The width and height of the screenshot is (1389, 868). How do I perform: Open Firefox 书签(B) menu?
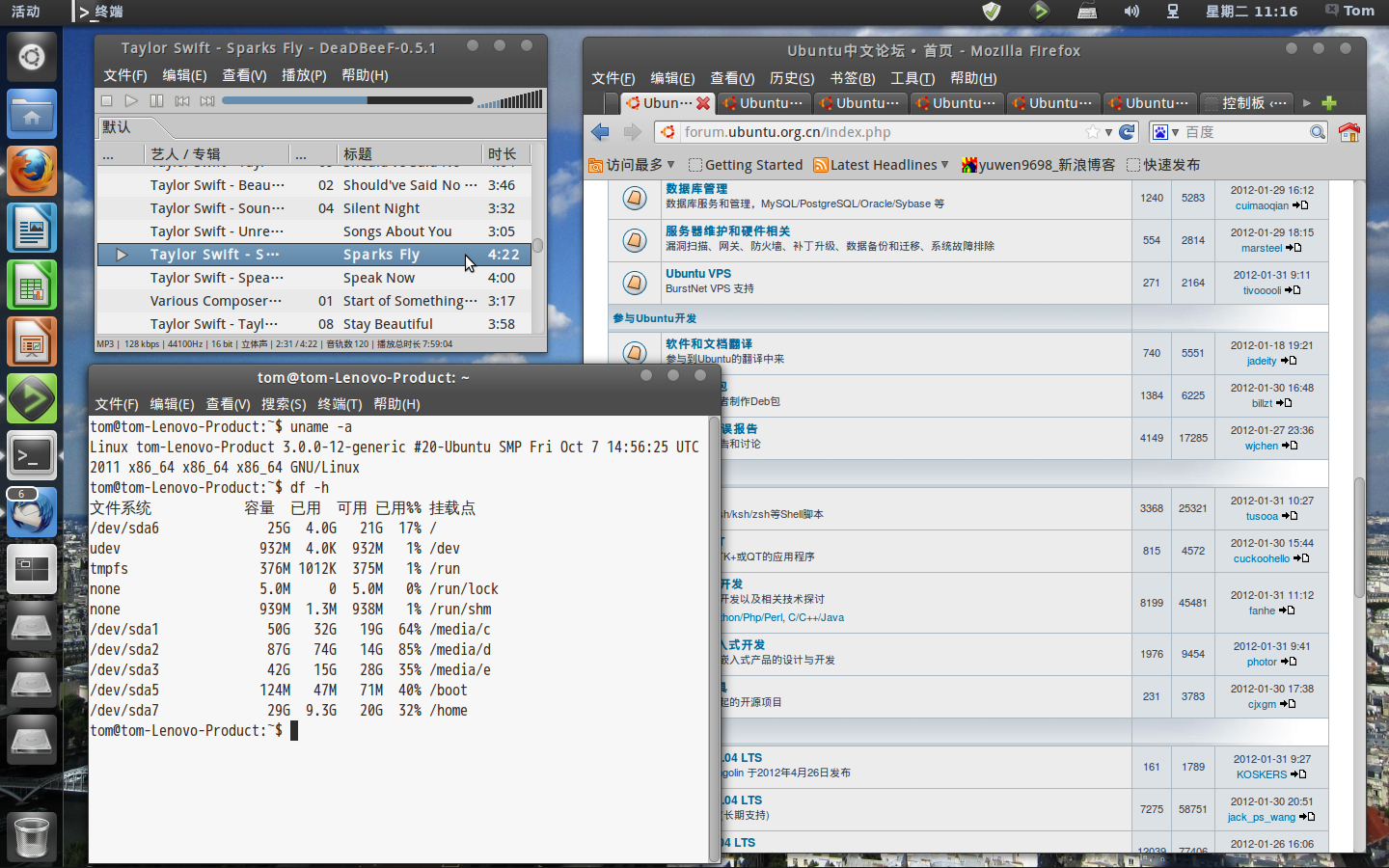(853, 78)
